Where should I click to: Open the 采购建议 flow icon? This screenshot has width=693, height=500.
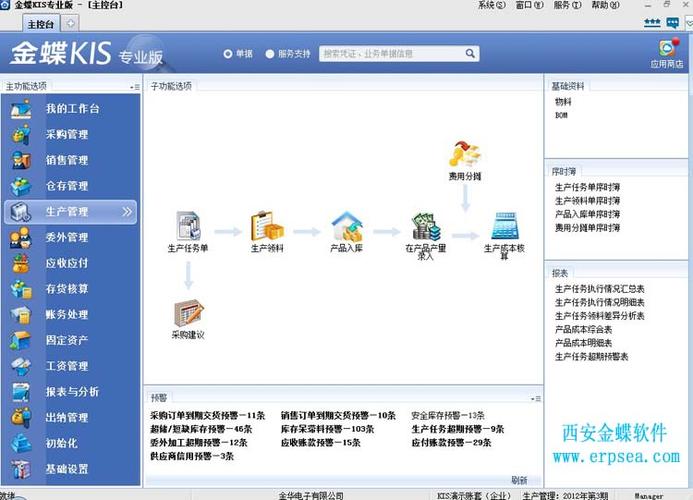coord(188,313)
